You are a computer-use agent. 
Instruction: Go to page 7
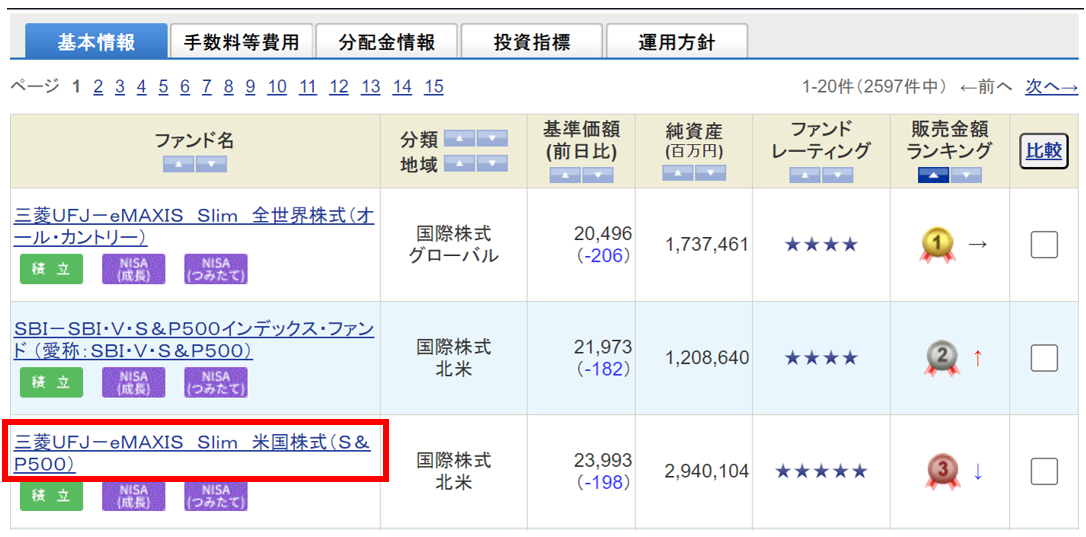[206, 87]
